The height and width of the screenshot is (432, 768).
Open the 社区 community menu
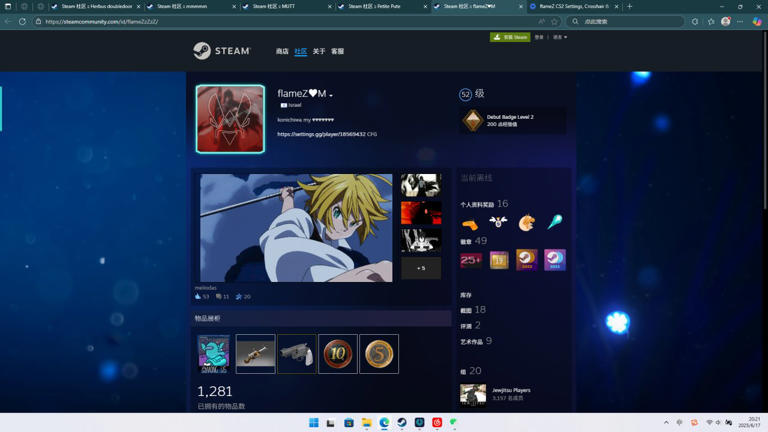[300, 51]
